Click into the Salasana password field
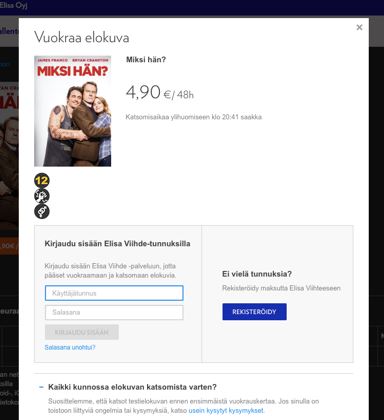The width and height of the screenshot is (384, 420). pyautogui.click(x=114, y=312)
